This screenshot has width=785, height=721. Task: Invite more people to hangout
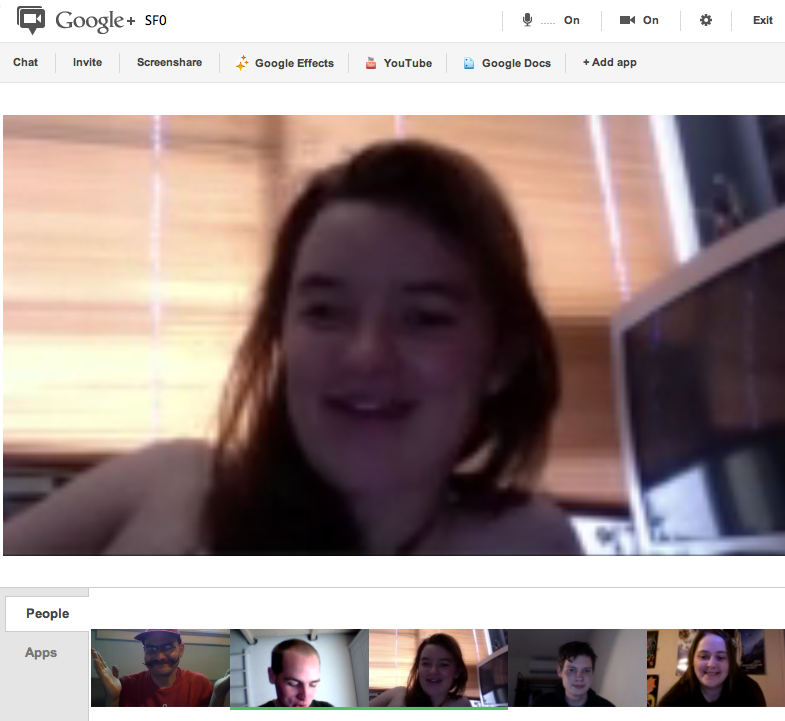(x=87, y=63)
